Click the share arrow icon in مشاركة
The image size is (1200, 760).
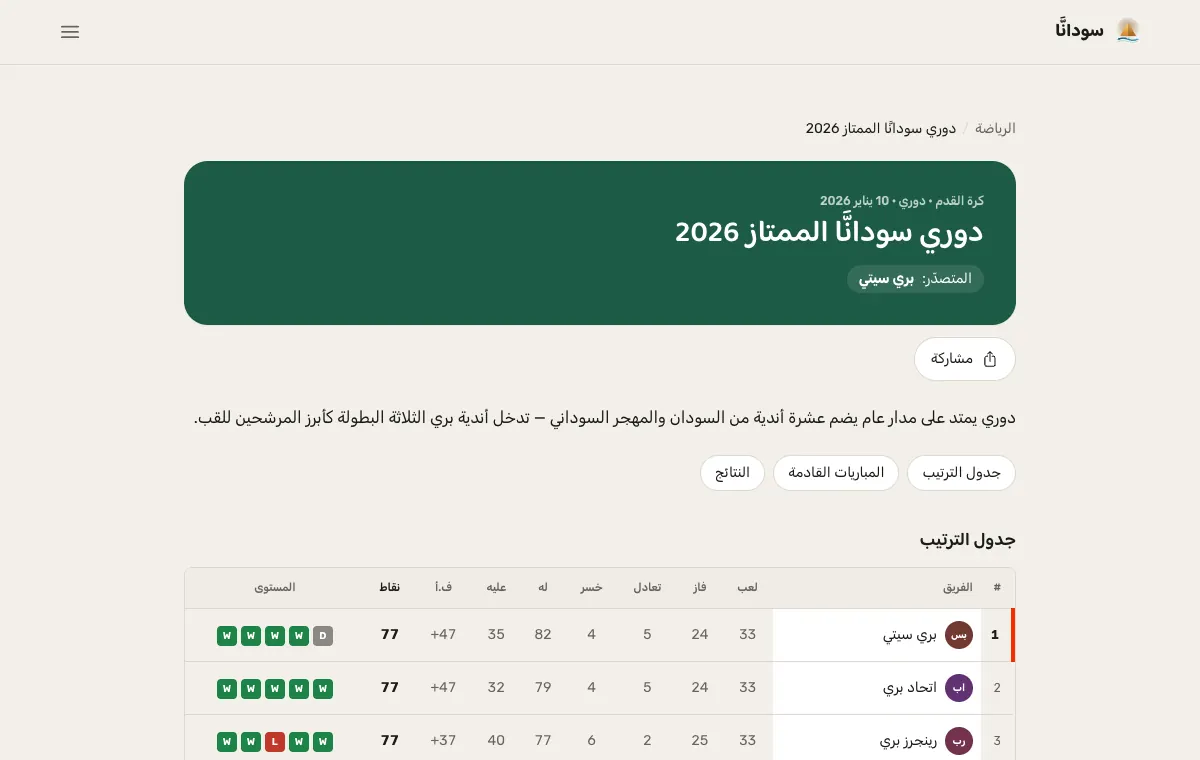(x=990, y=359)
